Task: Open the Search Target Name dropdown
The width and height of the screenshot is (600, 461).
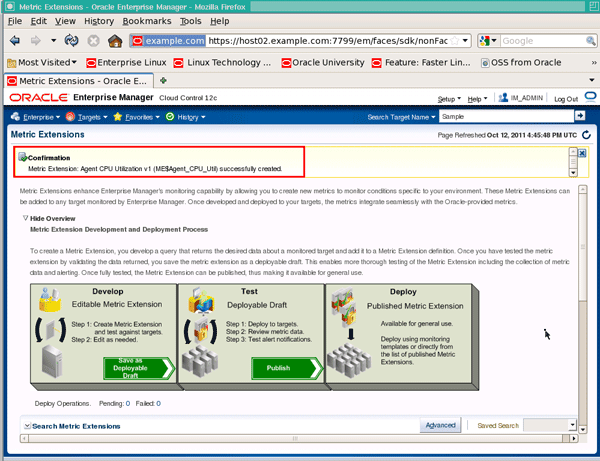Action: (x=401, y=117)
